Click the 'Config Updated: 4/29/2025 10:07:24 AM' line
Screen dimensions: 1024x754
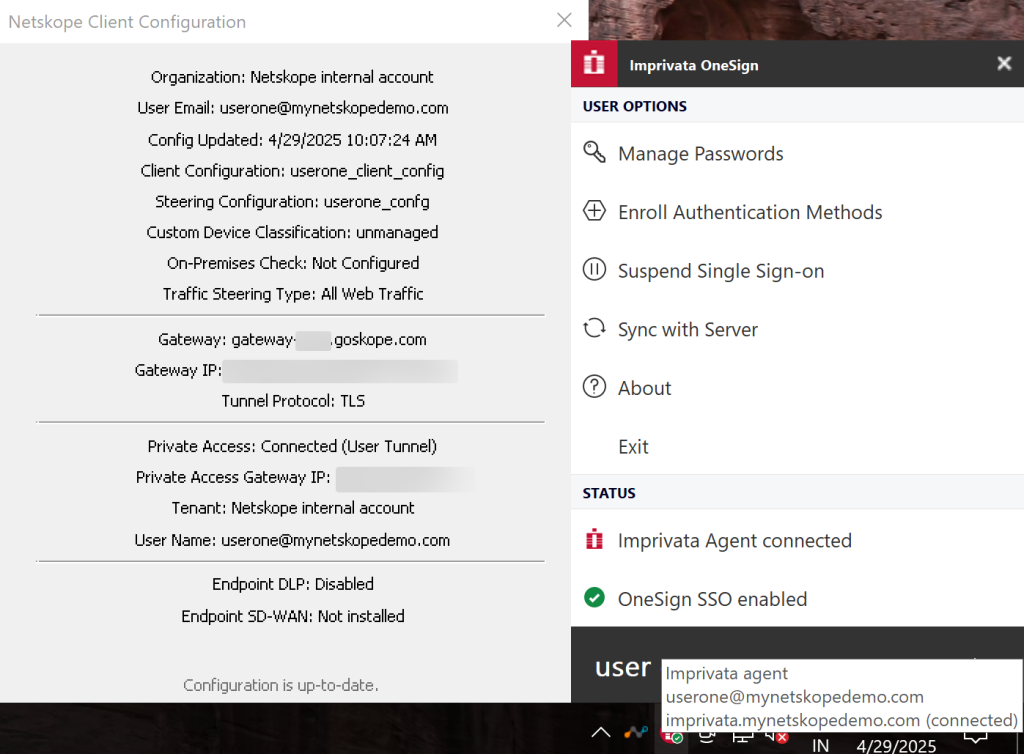293,140
